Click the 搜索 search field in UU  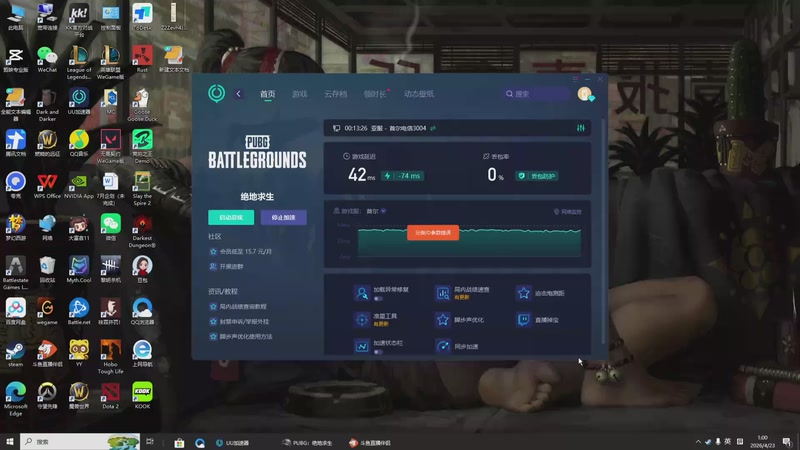[x=536, y=94]
